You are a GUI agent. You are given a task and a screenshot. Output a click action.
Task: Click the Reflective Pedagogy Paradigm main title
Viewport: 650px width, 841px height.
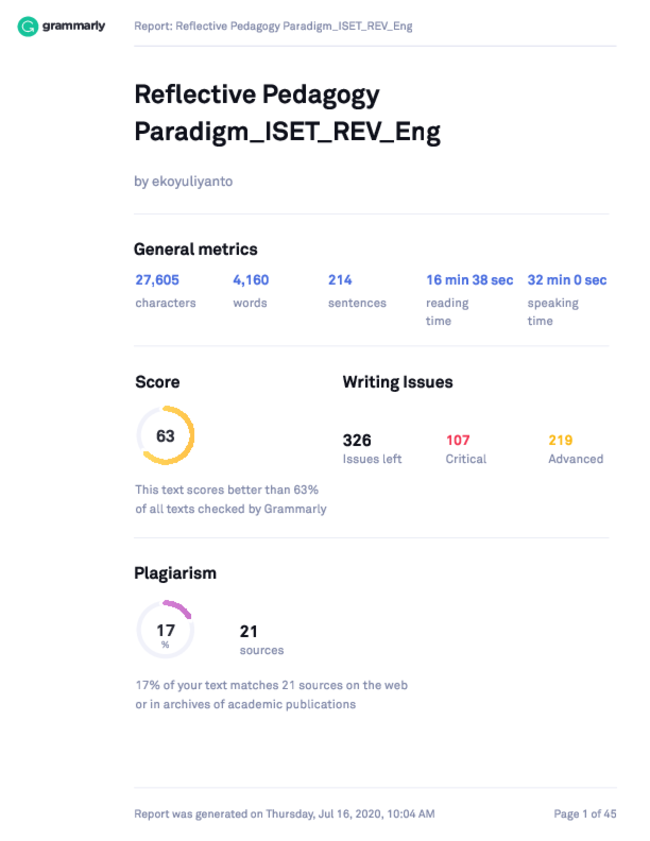[287, 113]
